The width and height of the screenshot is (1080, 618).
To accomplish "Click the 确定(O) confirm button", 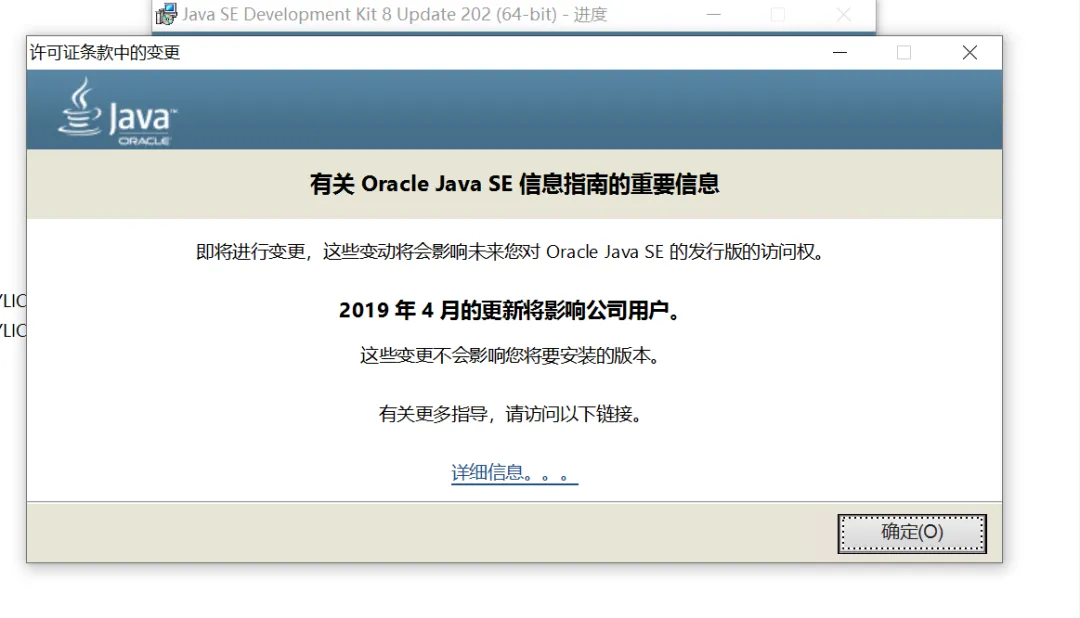I will (x=912, y=533).
